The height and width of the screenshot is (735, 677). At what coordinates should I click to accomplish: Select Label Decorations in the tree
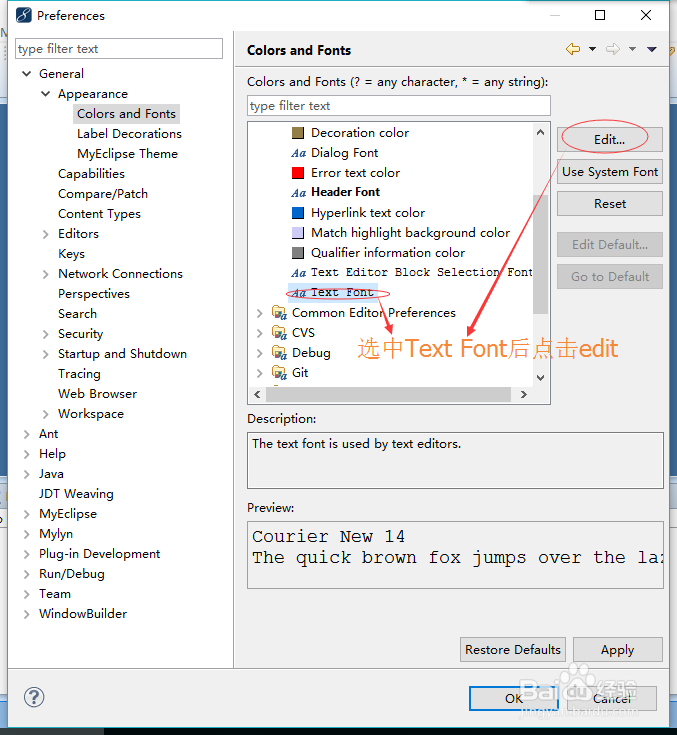pyautogui.click(x=129, y=134)
